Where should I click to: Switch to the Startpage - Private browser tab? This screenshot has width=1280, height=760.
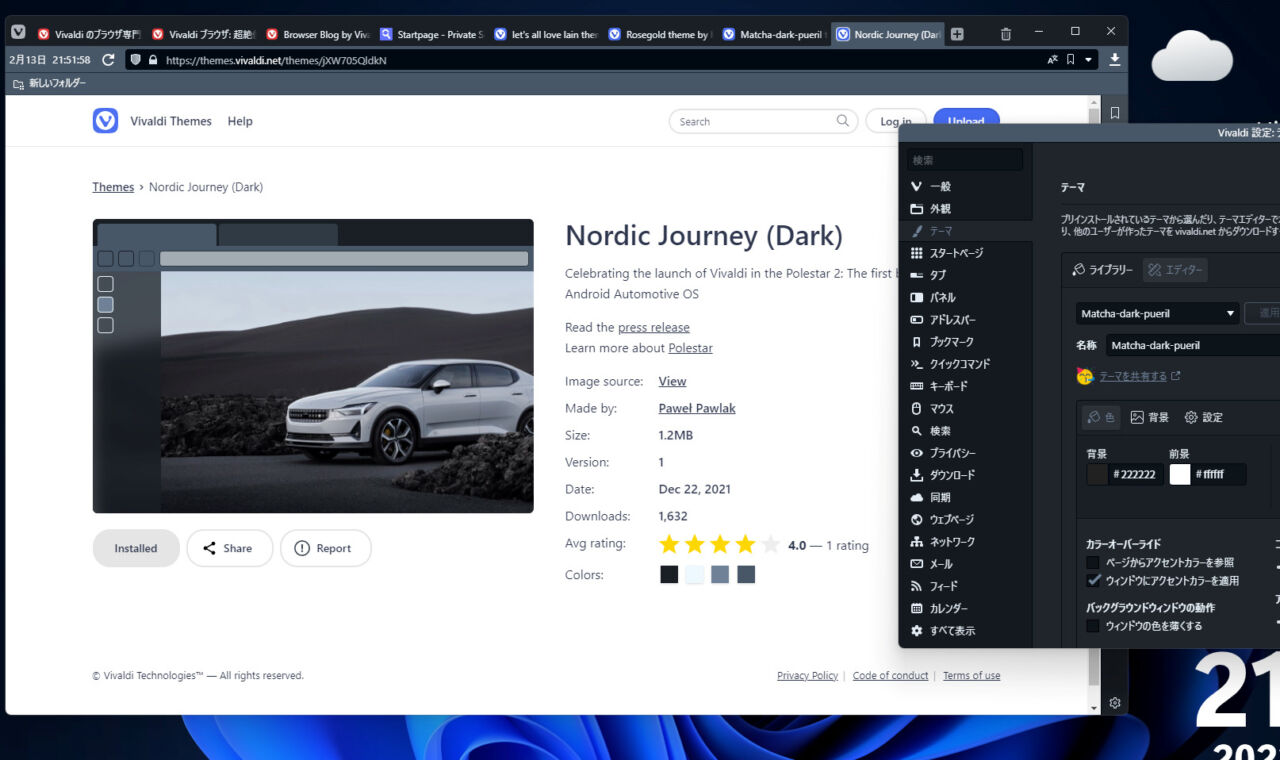click(x=431, y=34)
